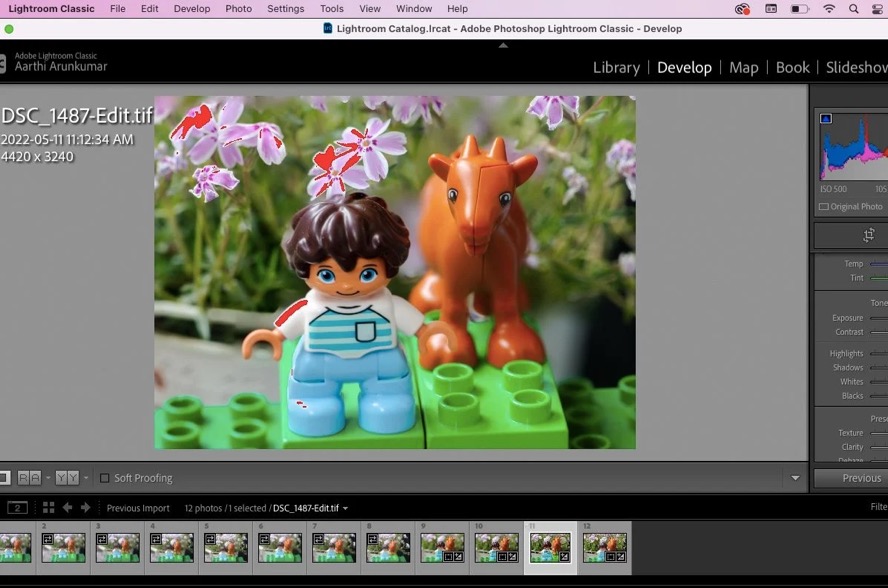
Task: Open the Window menu
Action: [x=414, y=8]
